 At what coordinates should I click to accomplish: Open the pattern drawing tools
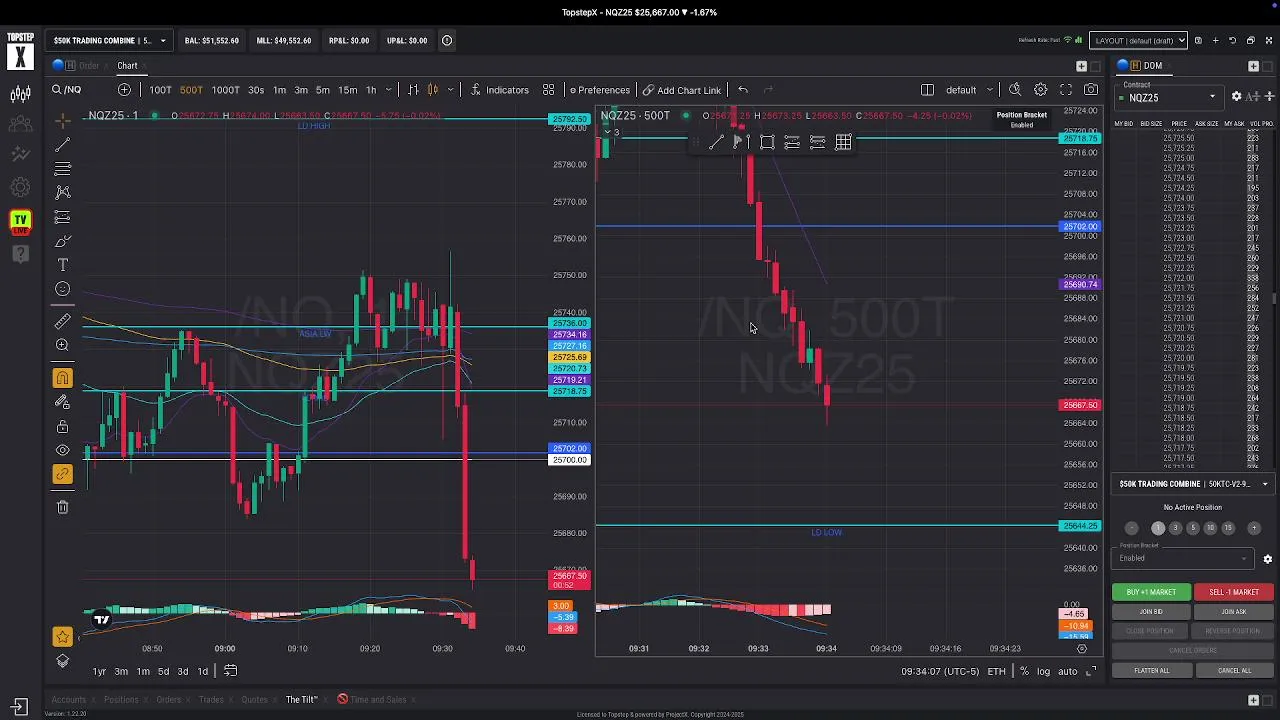62,192
